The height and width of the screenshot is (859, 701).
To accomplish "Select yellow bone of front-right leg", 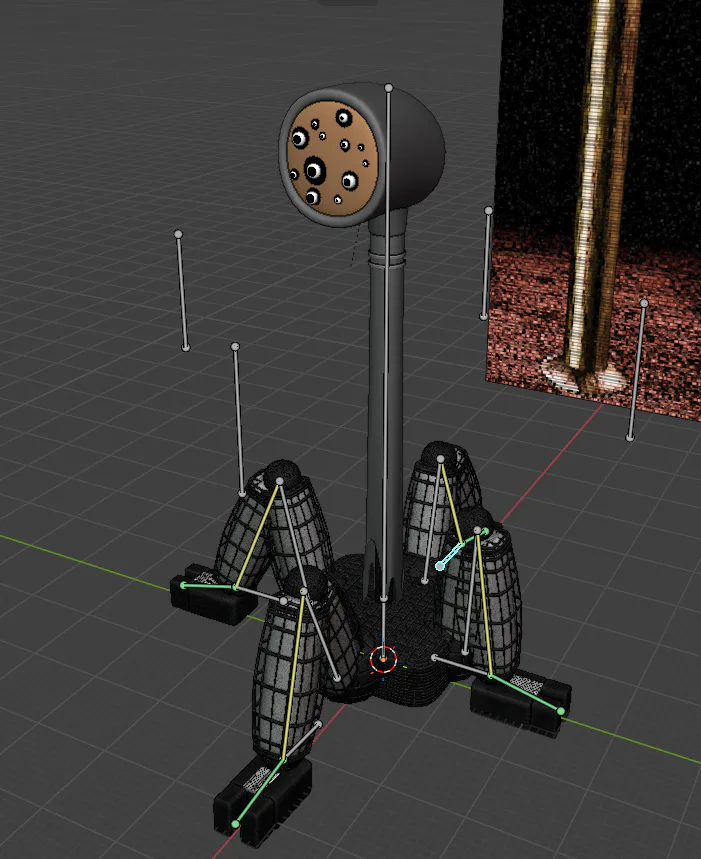I will 484,603.
